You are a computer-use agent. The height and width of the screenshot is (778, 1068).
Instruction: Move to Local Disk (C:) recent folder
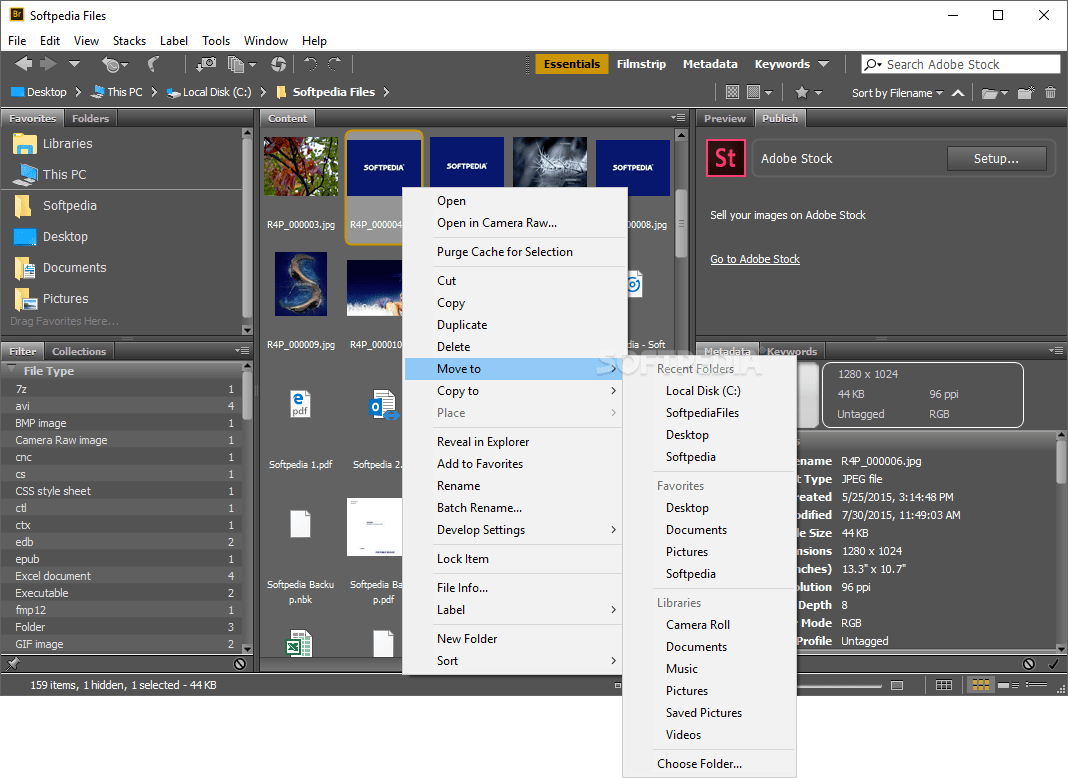703,391
